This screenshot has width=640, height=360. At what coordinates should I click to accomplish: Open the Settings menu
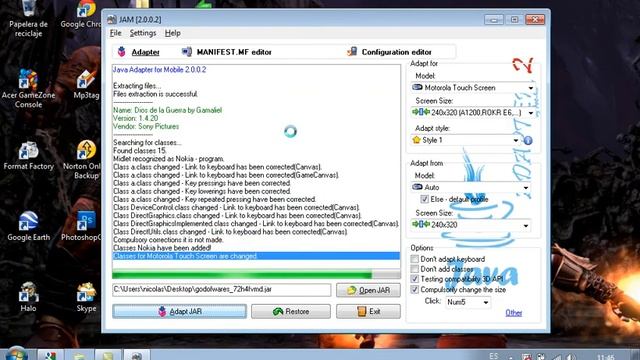pyautogui.click(x=143, y=33)
